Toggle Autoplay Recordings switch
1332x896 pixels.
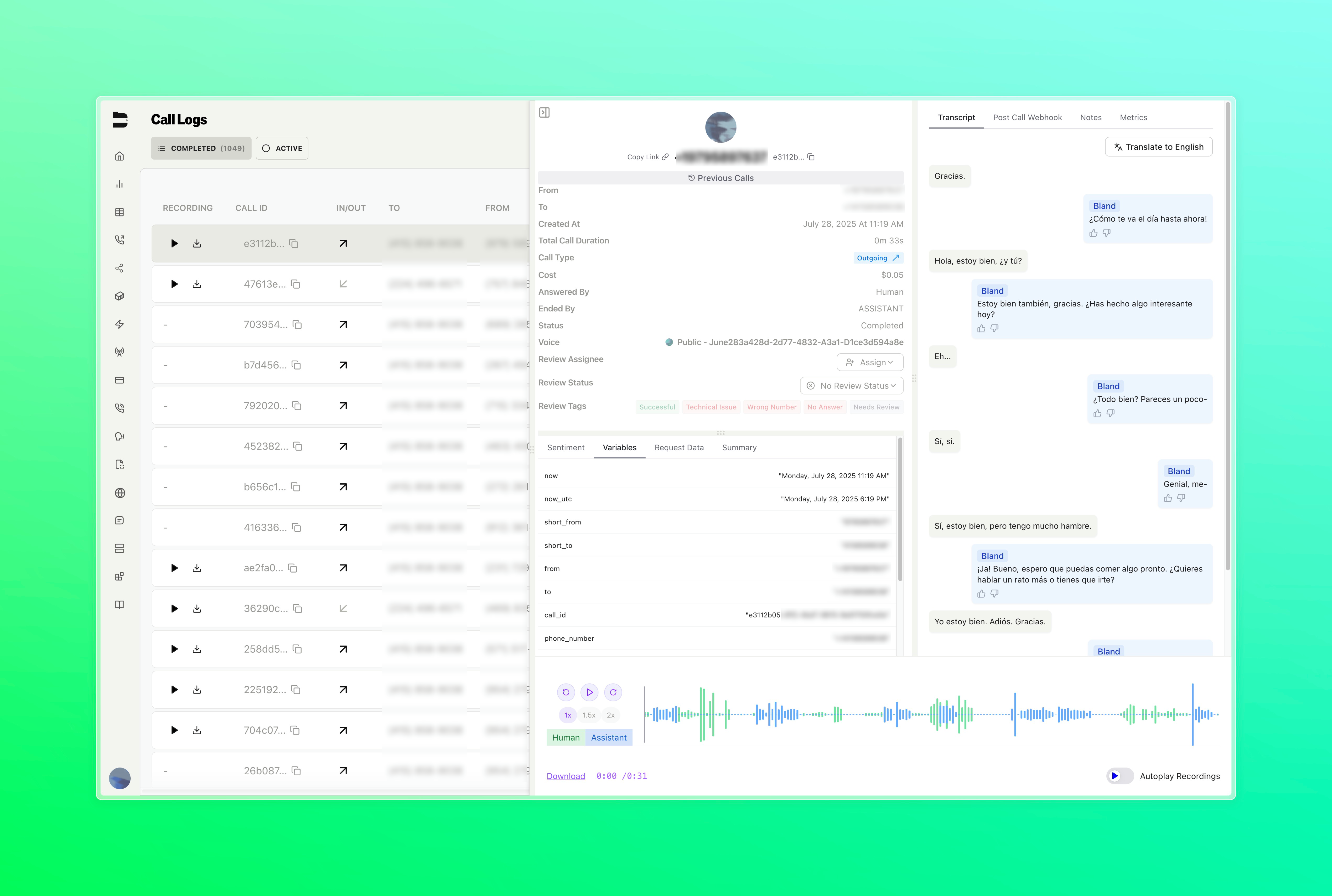(1119, 776)
